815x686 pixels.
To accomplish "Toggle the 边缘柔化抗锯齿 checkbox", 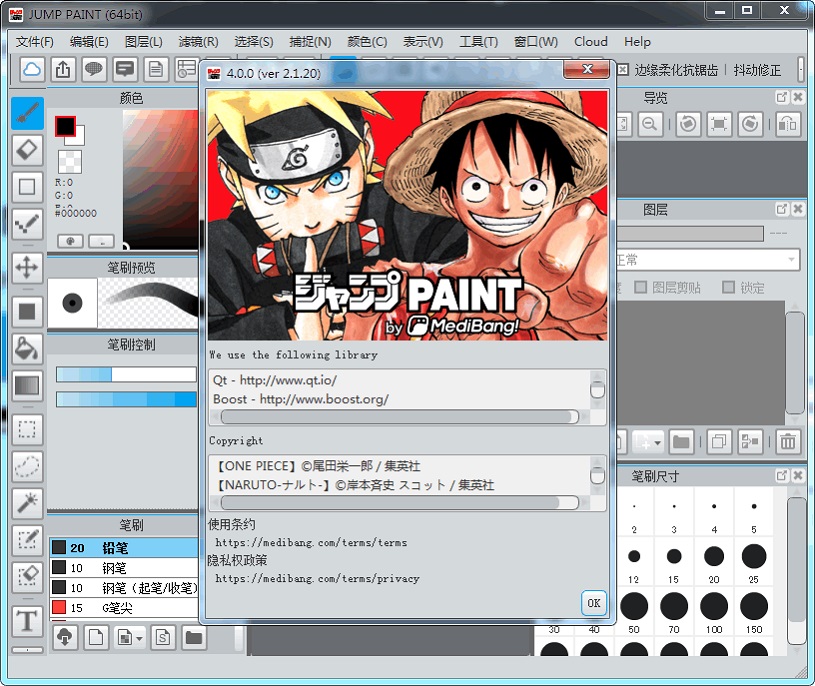I will pyautogui.click(x=623, y=70).
